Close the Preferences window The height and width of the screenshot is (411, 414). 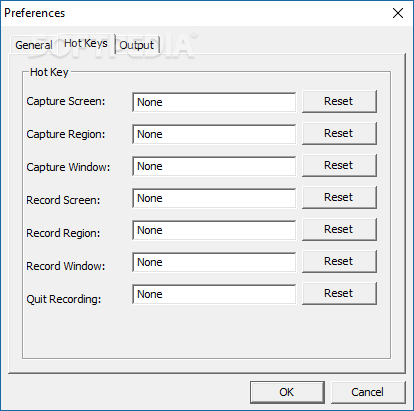coord(398,13)
